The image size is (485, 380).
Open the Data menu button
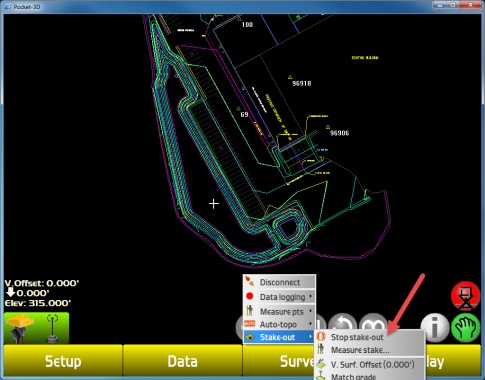182,361
